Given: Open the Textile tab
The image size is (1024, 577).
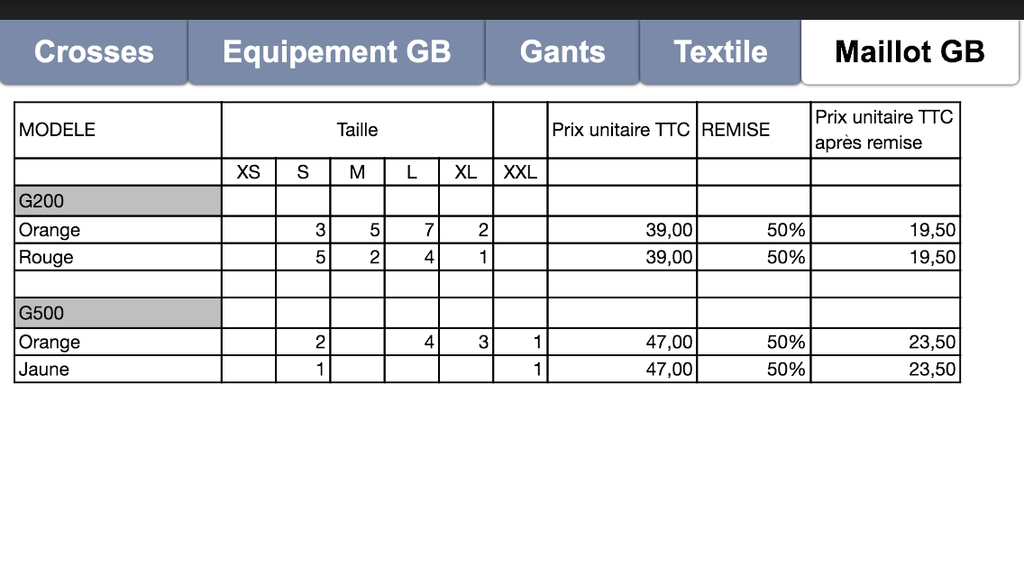Looking at the screenshot, I should point(720,52).
